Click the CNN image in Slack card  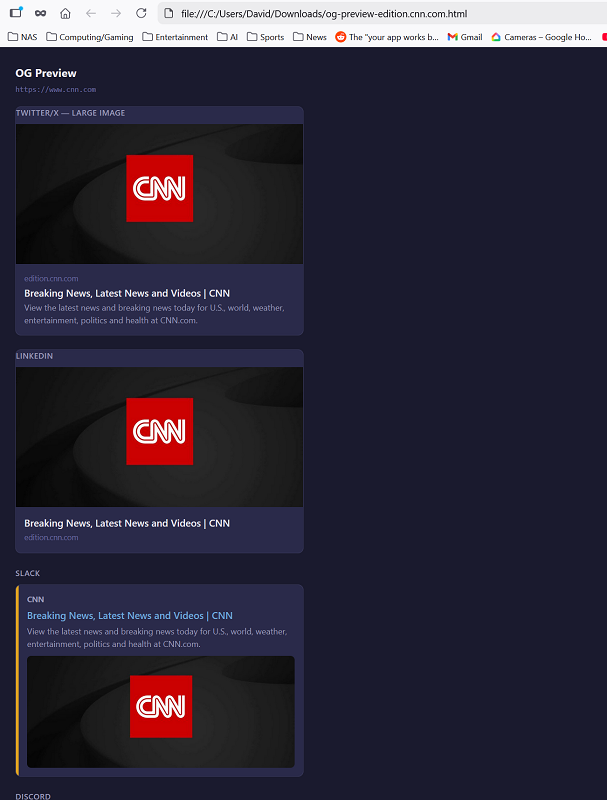(161, 712)
